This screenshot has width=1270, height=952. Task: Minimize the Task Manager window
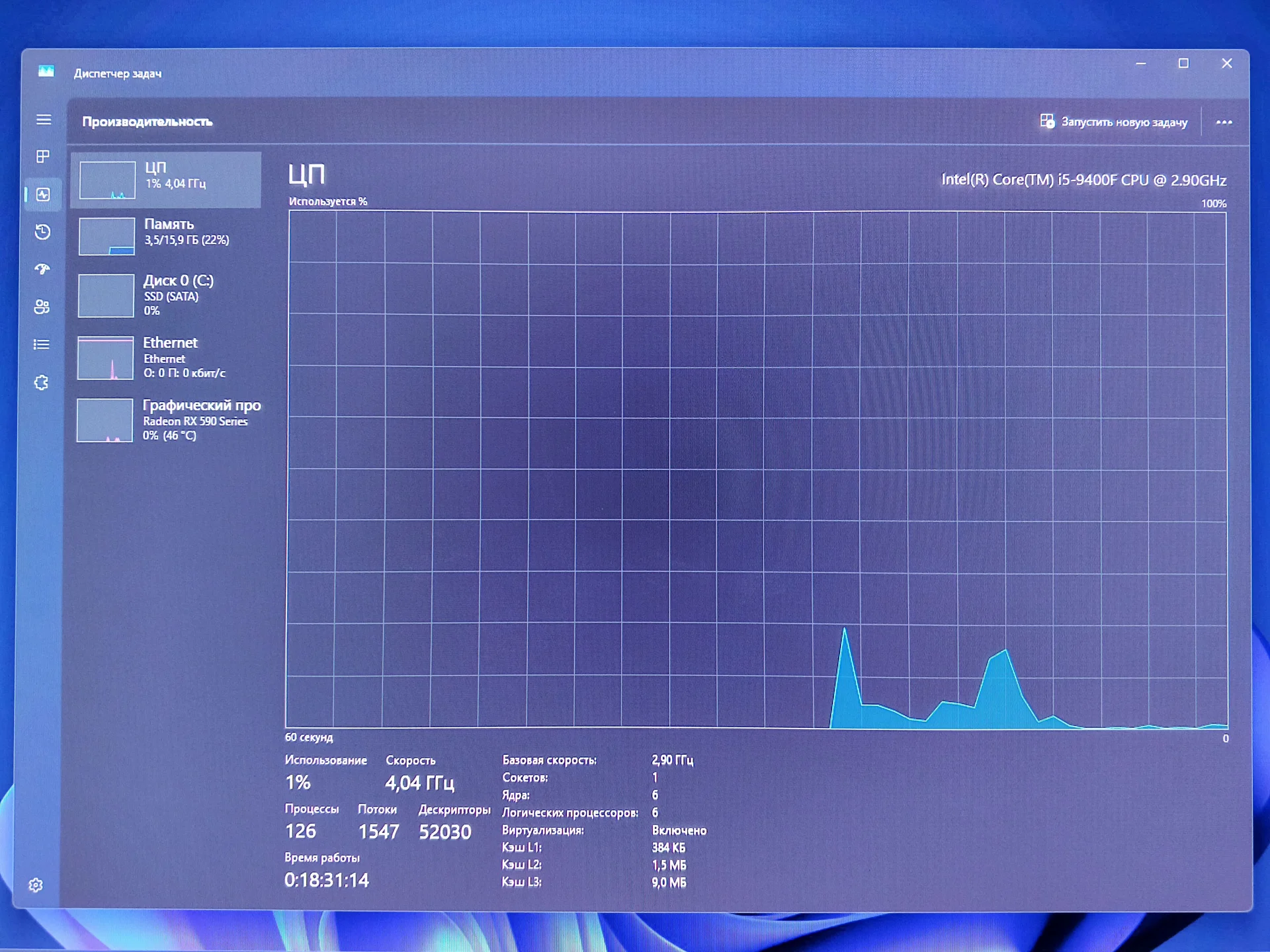tap(1140, 63)
